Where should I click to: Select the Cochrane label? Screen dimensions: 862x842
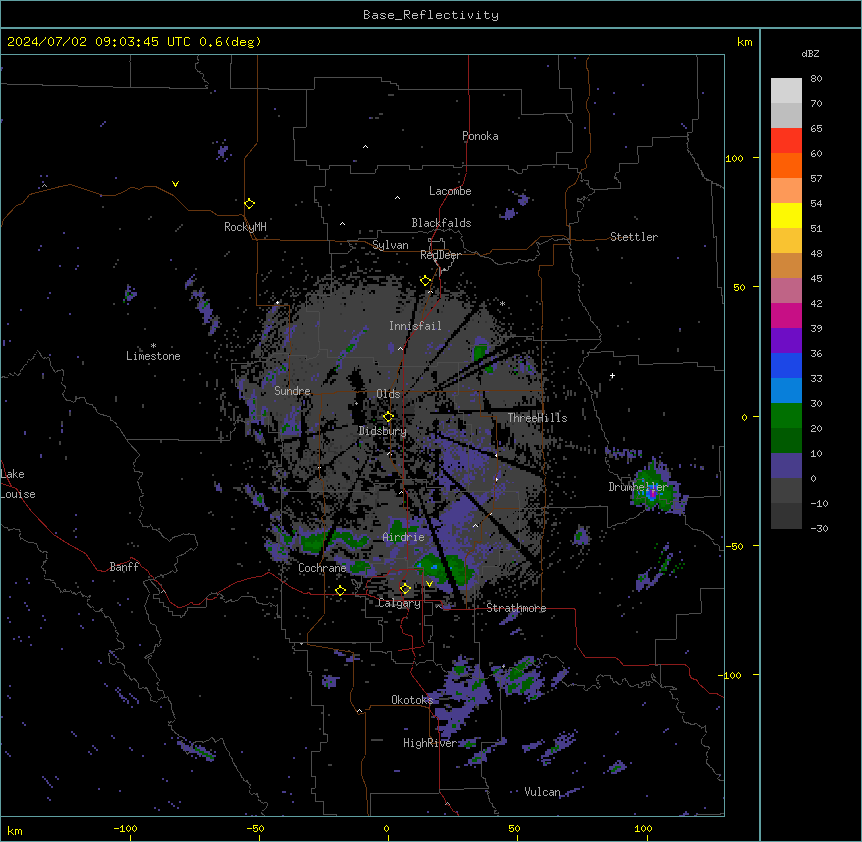[x=322, y=568]
